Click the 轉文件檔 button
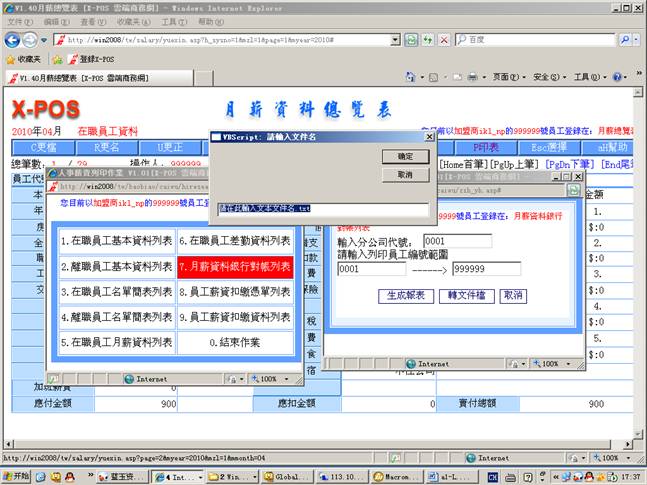 point(465,296)
